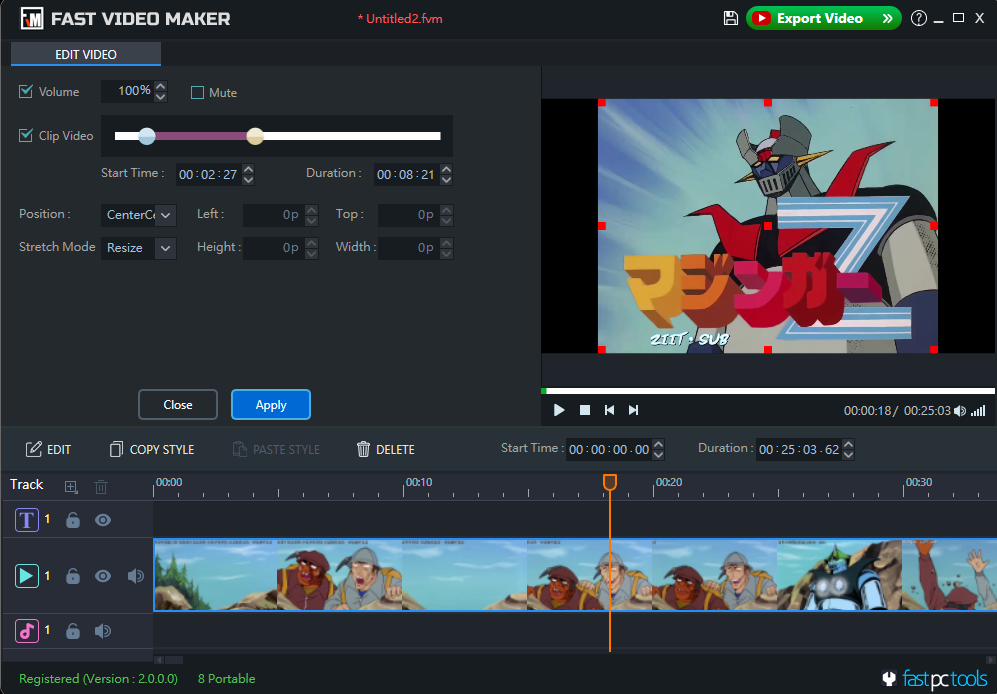Click the 00:20 mark on timeline ruler

[x=669, y=482]
